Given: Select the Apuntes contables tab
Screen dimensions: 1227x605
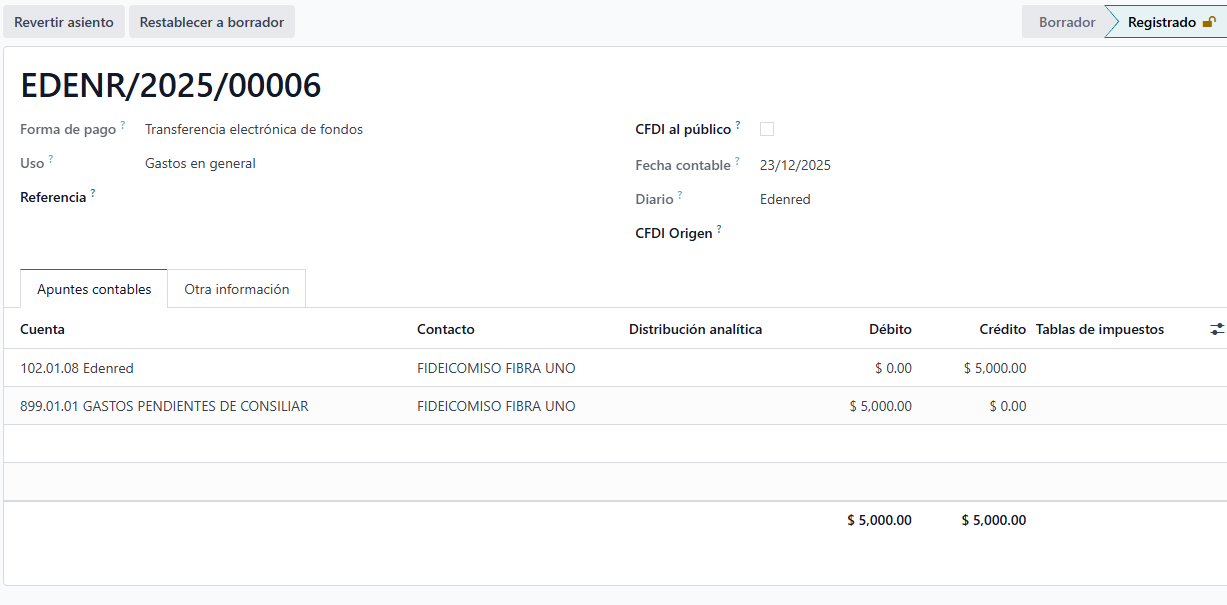Looking at the screenshot, I should [x=93, y=288].
